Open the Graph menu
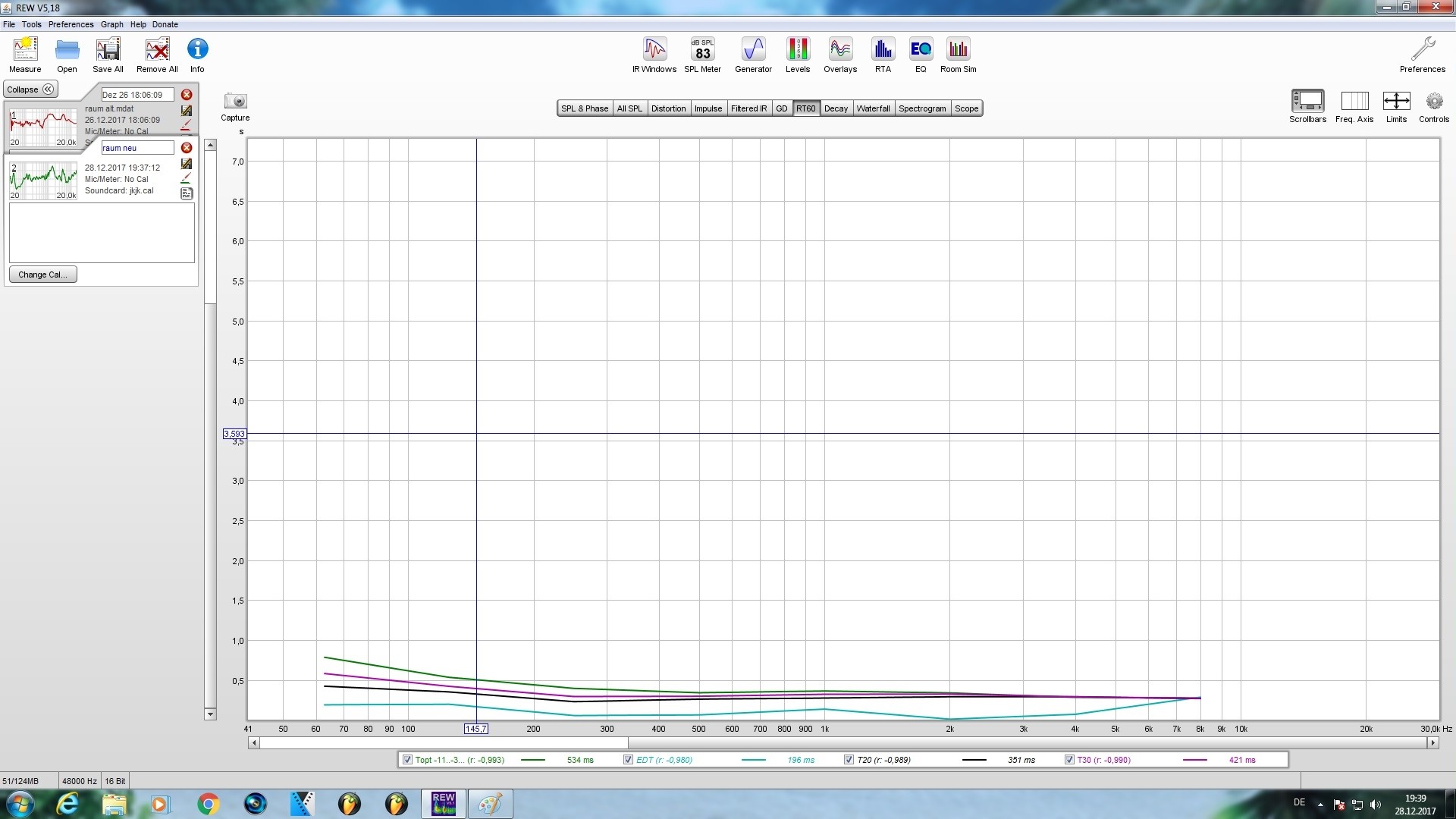The image size is (1456, 819). pyautogui.click(x=112, y=24)
